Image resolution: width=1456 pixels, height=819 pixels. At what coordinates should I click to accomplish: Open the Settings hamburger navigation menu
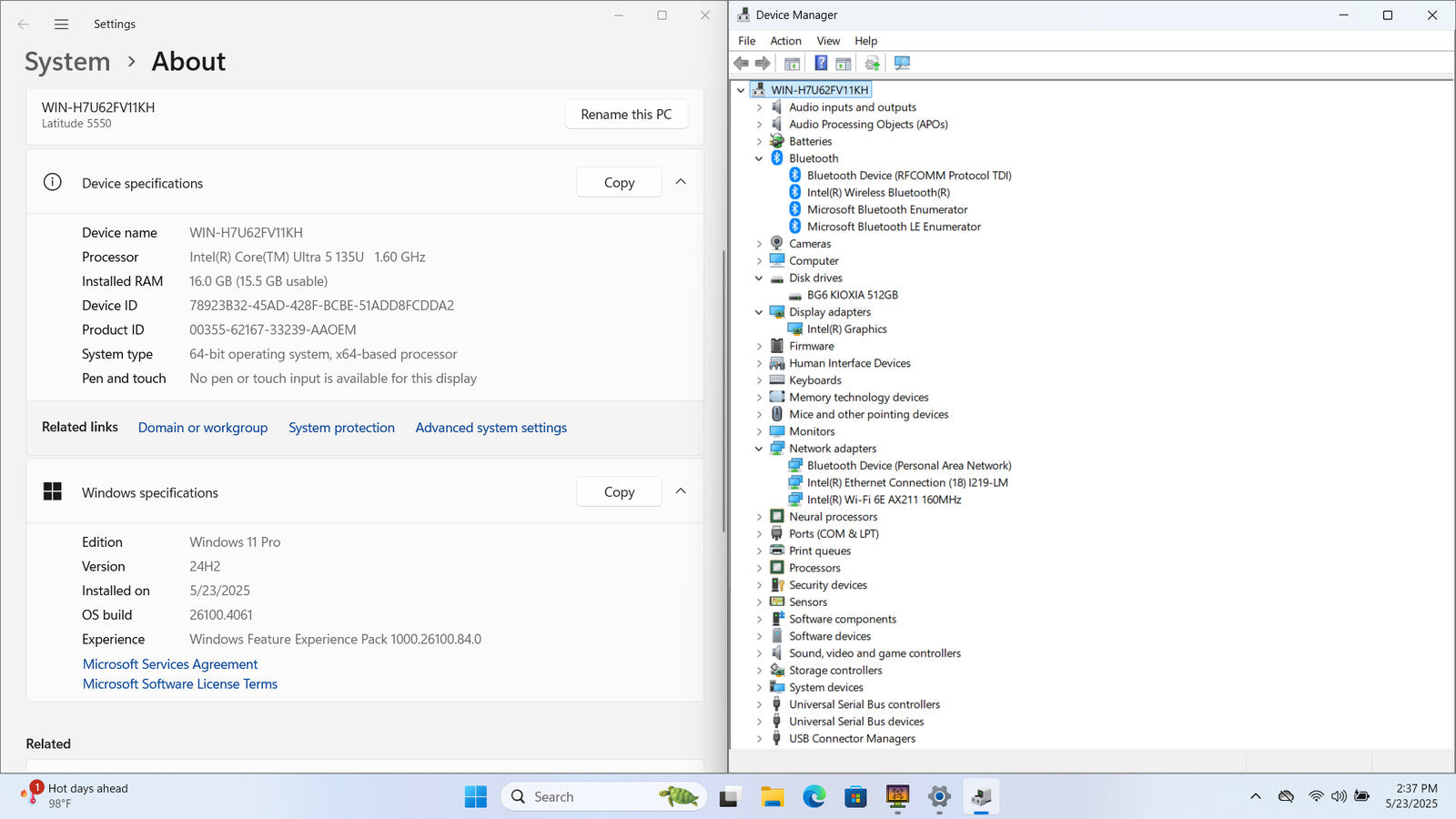point(61,25)
